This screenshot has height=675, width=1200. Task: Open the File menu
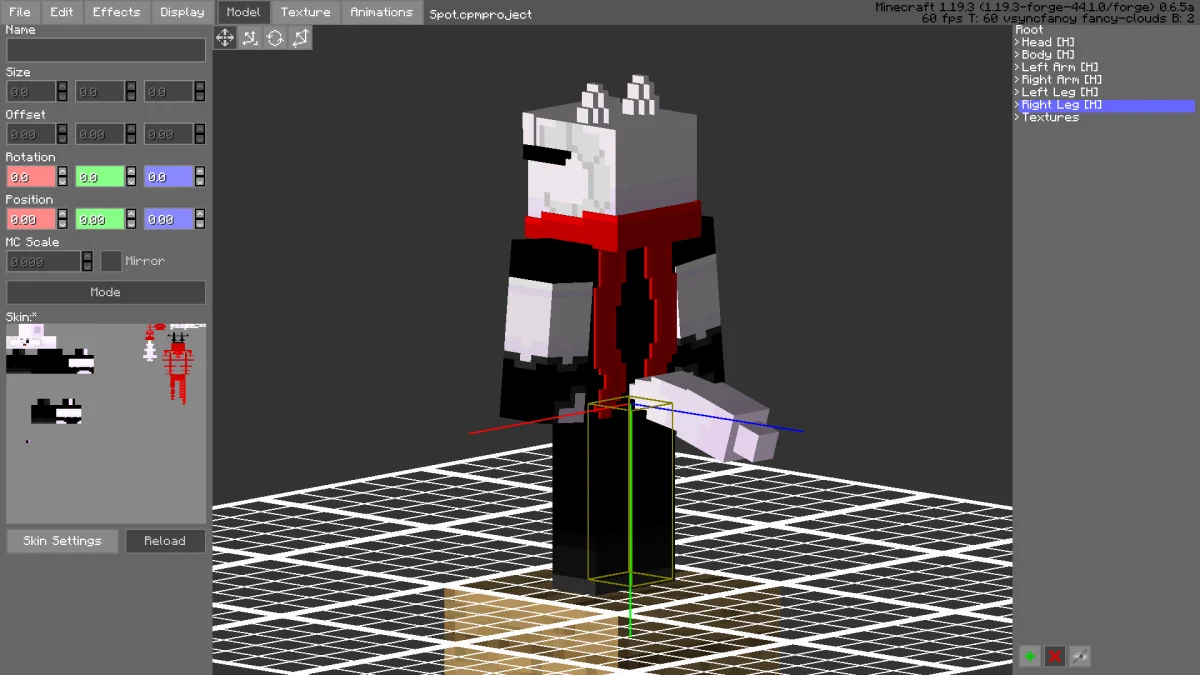point(20,12)
